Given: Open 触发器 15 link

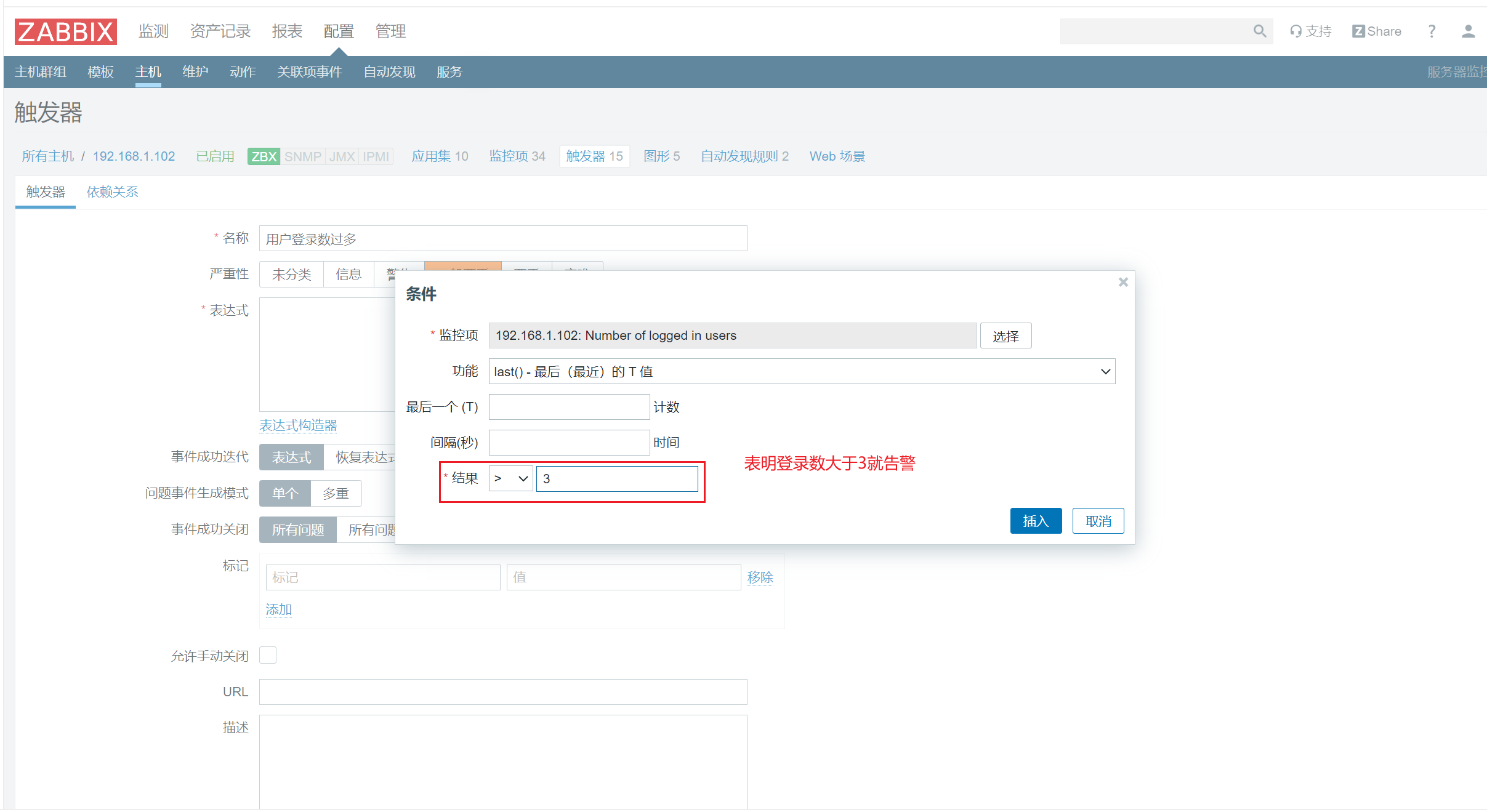Looking at the screenshot, I should [x=594, y=156].
